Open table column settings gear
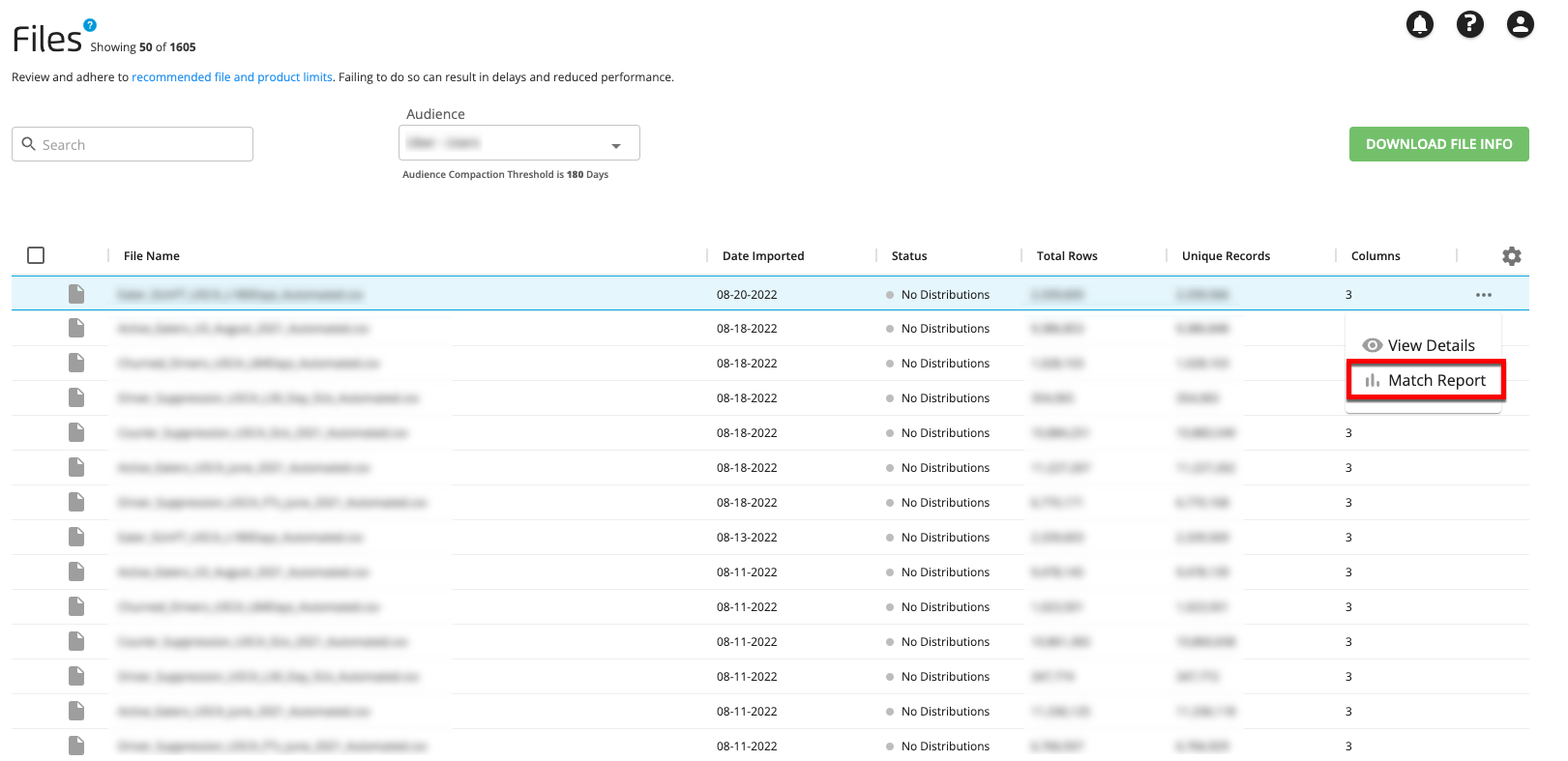Image resolution: width=1568 pixels, height=761 pixels. pyautogui.click(x=1511, y=256)
